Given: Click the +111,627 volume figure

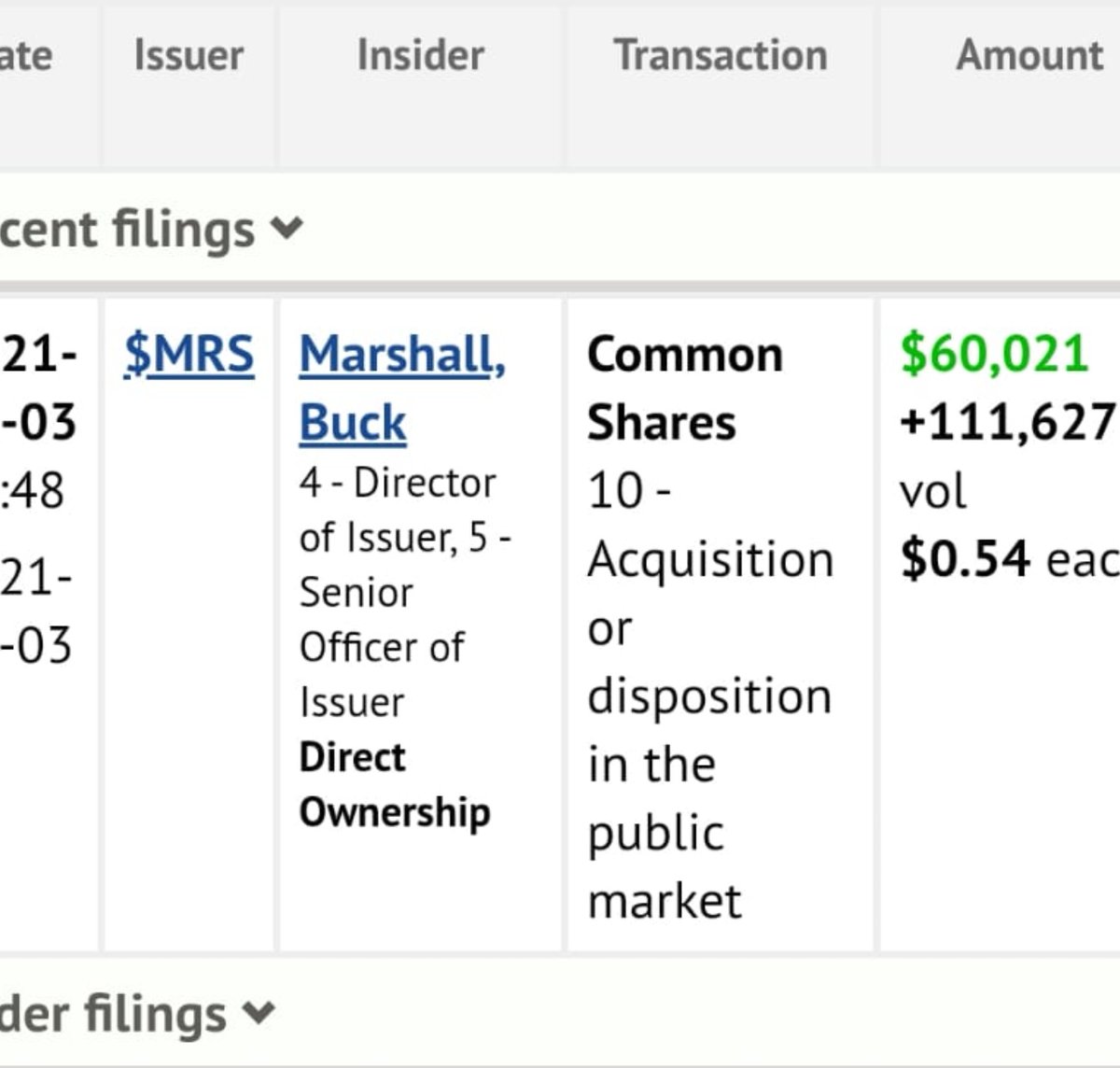Looking at the screenshot, I should coord(1008,423).
